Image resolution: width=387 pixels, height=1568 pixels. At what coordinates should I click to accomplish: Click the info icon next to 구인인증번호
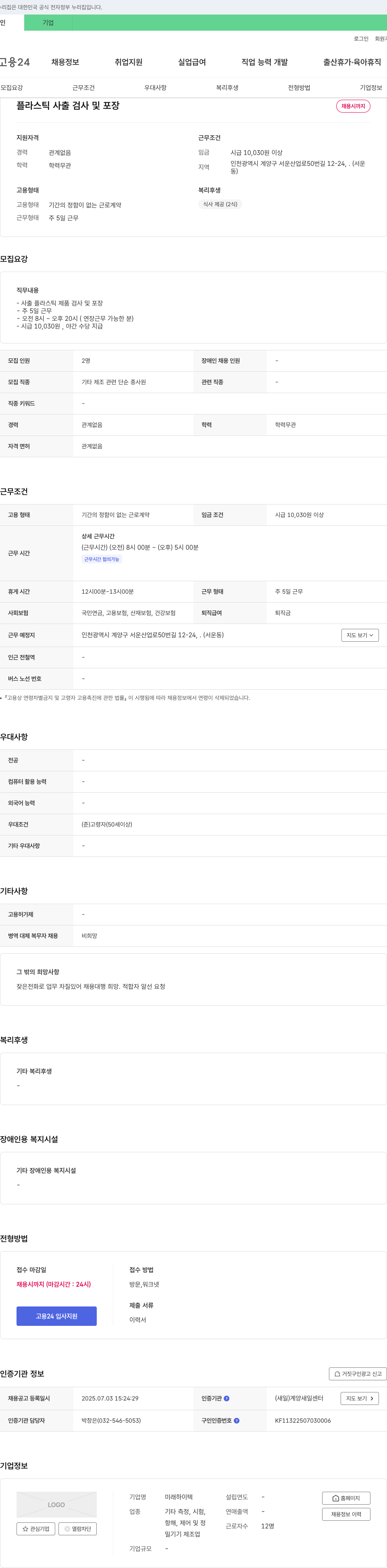(236, 1420)
